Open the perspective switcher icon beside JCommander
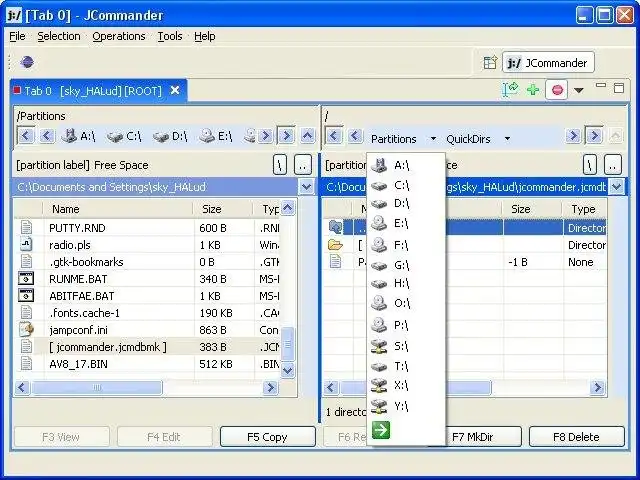 (x=490, y=62)
